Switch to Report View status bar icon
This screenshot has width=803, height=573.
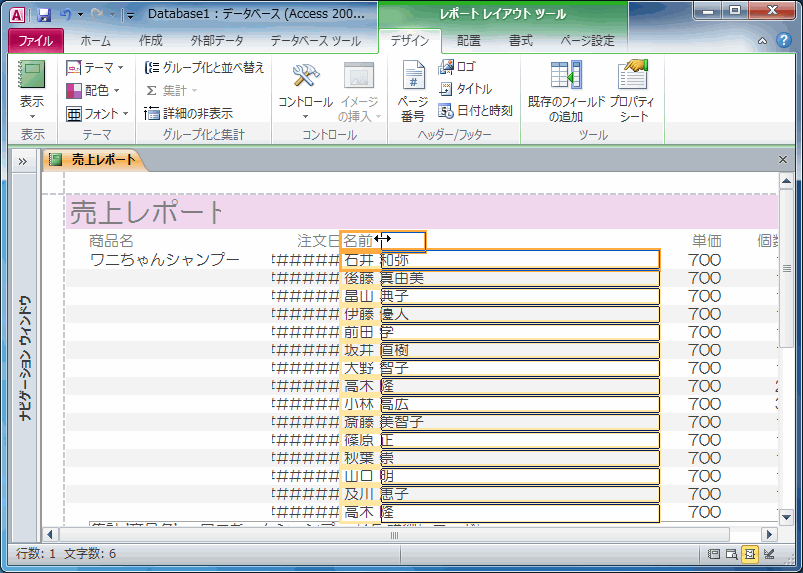(x=713, y=554)
